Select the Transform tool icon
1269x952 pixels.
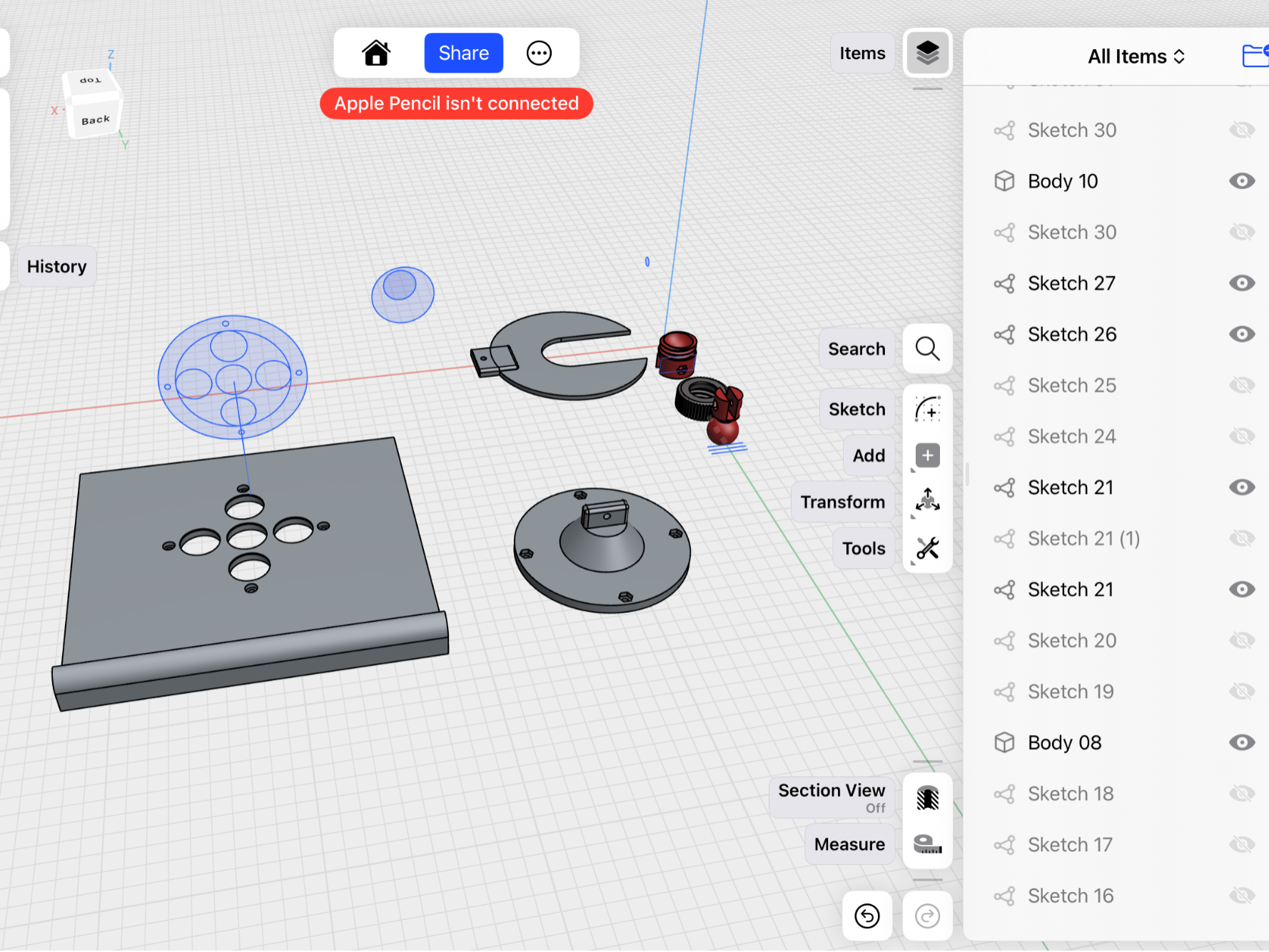927,501
